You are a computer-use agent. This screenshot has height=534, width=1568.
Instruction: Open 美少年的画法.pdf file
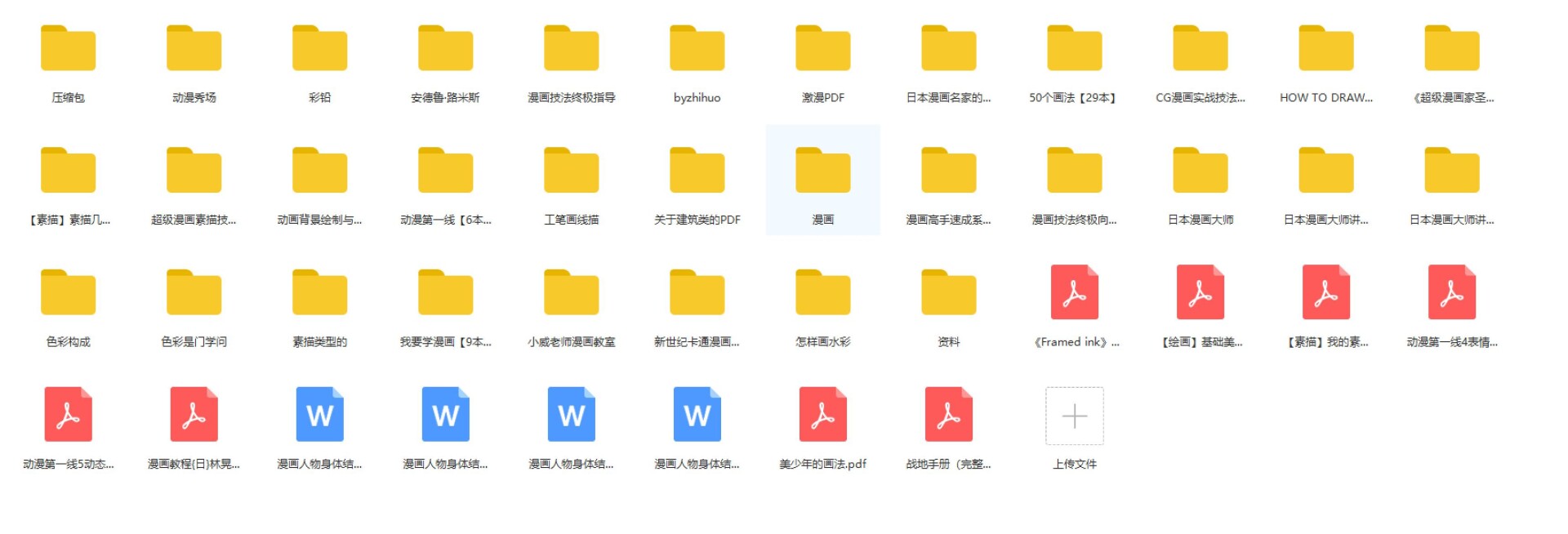coord(822,415)
